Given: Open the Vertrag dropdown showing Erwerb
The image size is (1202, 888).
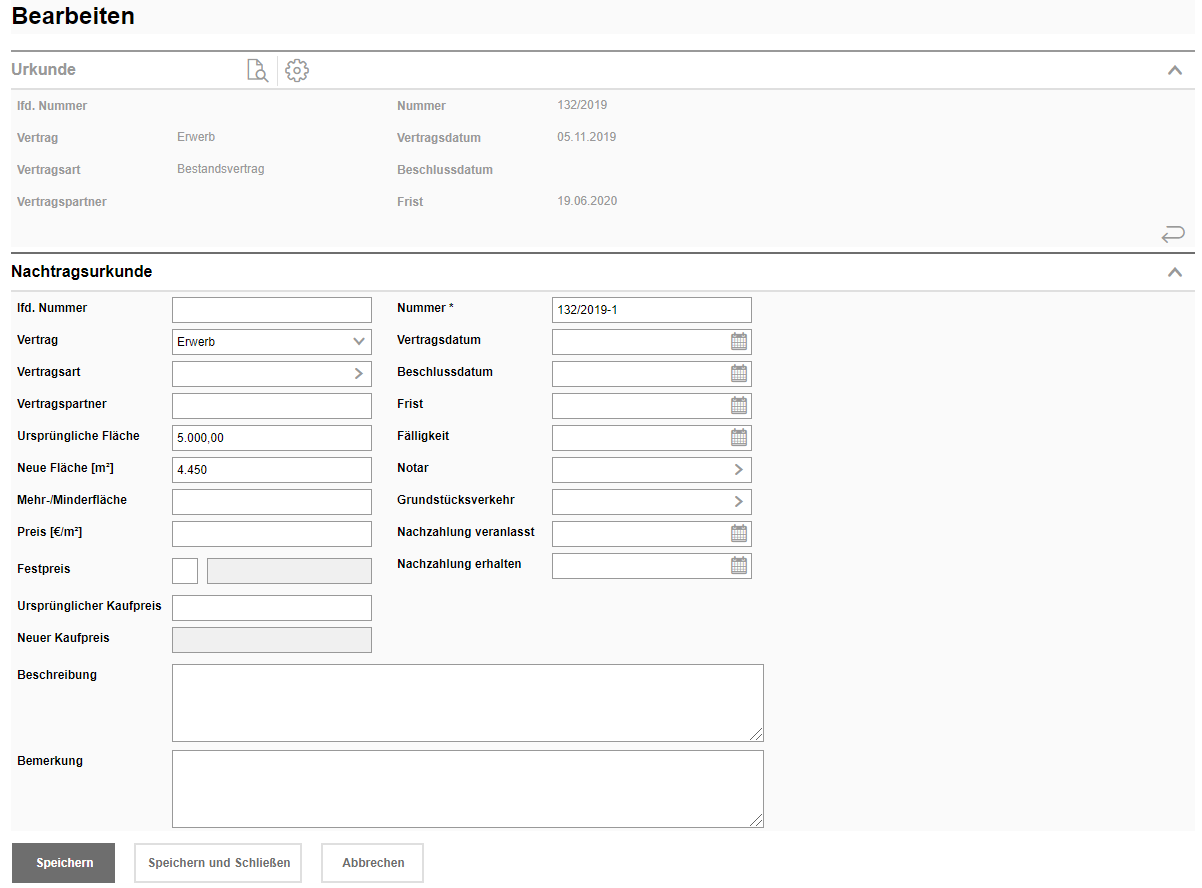Looking at the screenshot, I should pyautogui.click(x=272, y=342).
